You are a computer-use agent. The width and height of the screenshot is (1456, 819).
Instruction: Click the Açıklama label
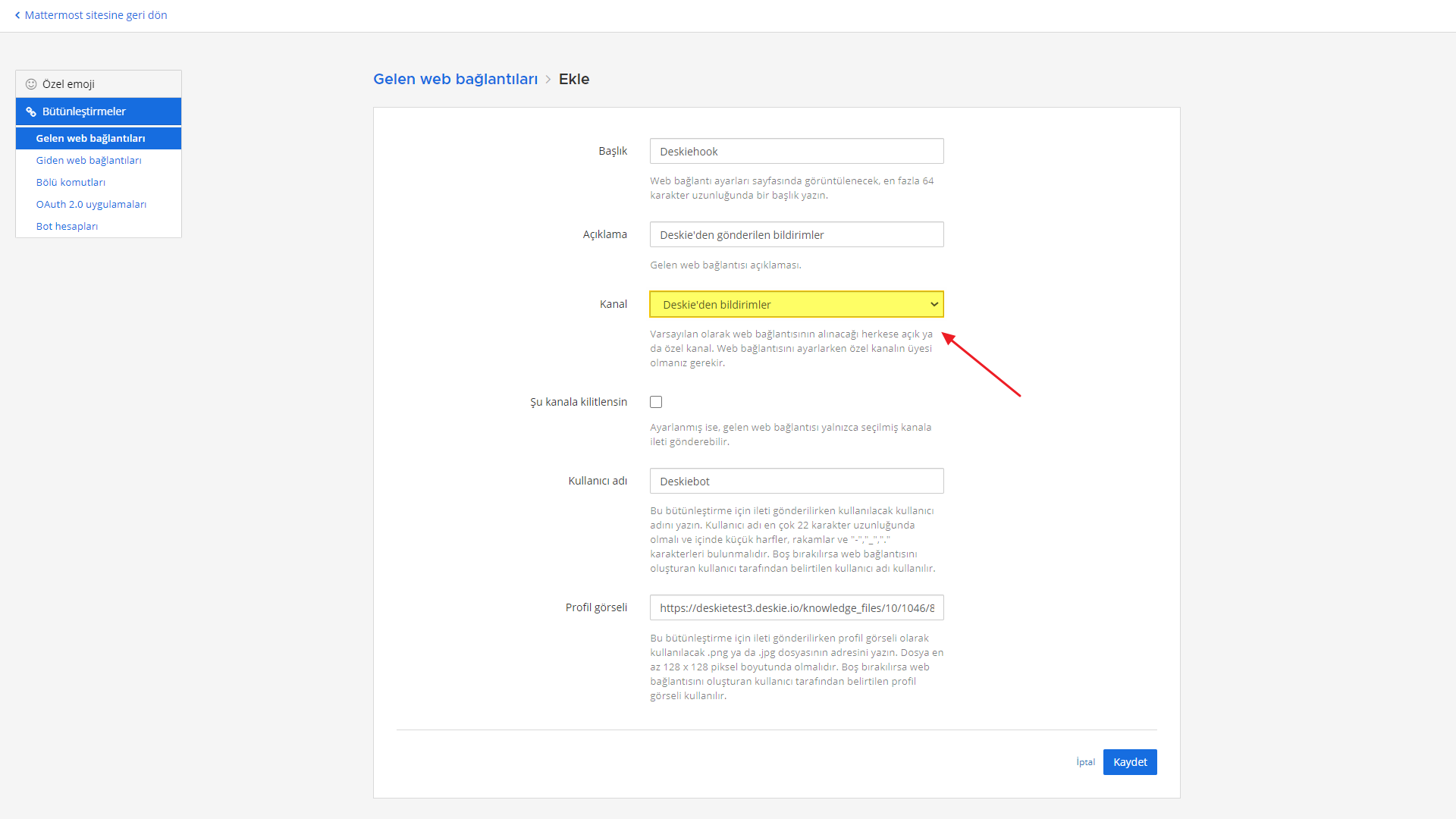click(604, 234)
